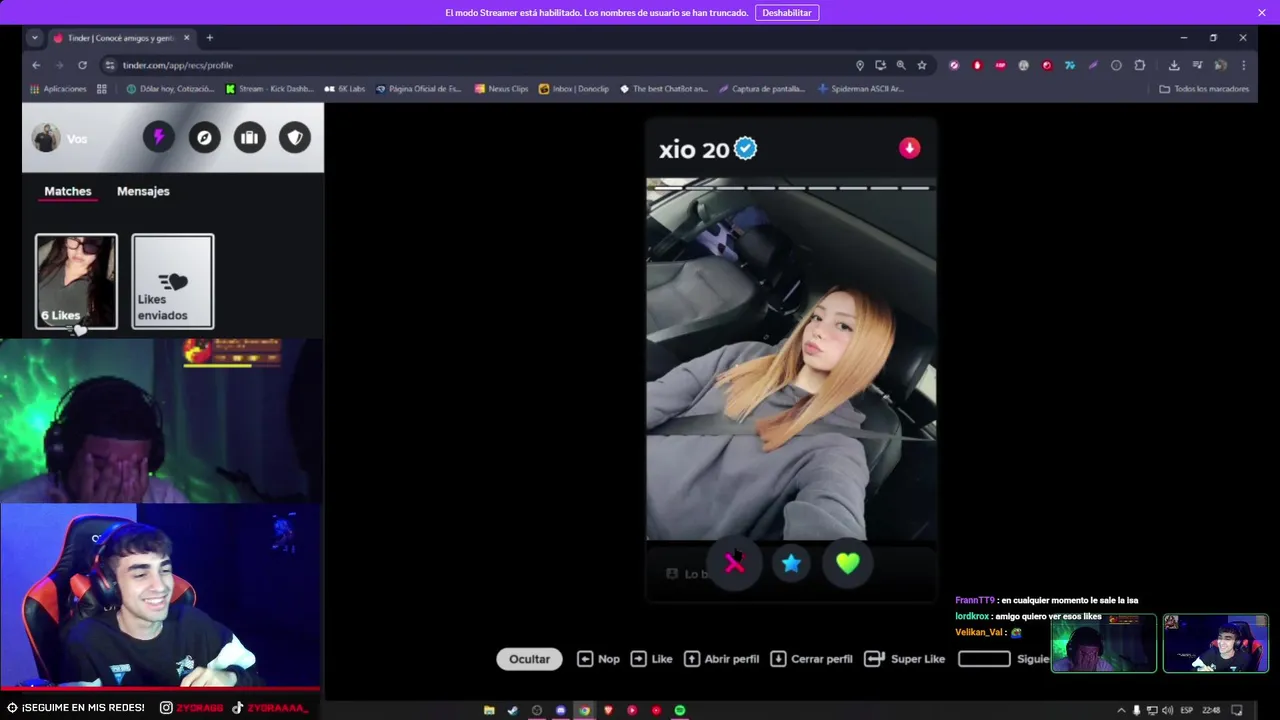Dismiss the streamer mode banner
Viewport: 1280px width, 720px height.
pyautogui.click(x=1262, y=13)
